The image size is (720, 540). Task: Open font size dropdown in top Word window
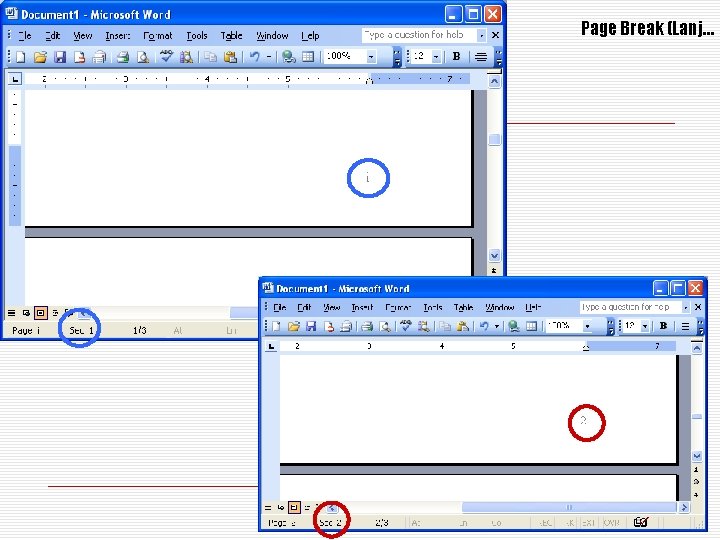pos(436,57)
